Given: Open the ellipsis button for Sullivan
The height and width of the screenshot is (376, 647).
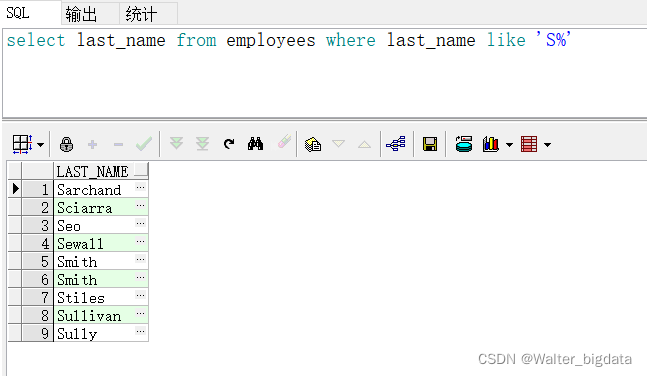Looking at the screenshot, I should tap(141, 313).
